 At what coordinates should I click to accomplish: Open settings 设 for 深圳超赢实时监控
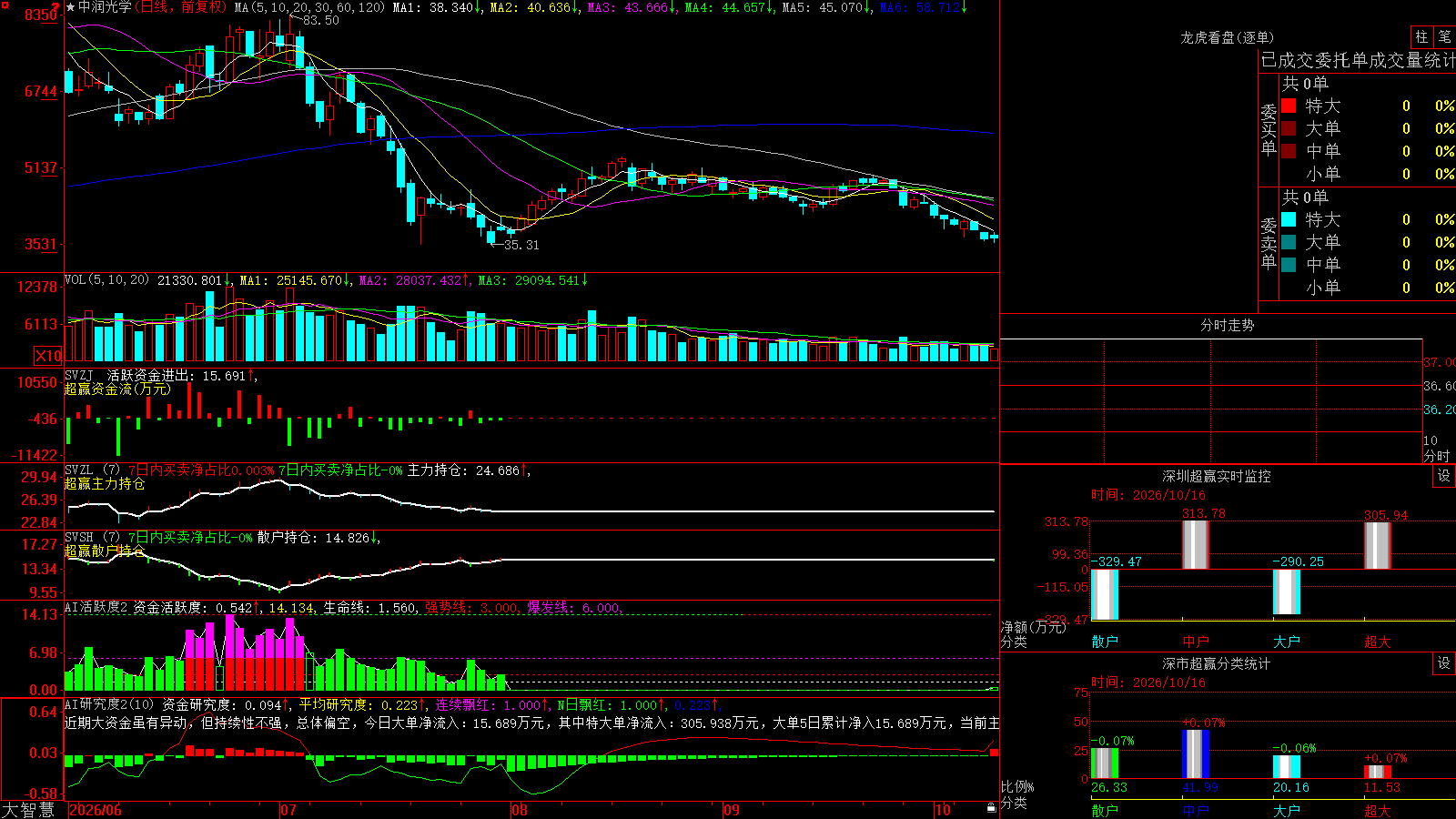pos(1444,476)
